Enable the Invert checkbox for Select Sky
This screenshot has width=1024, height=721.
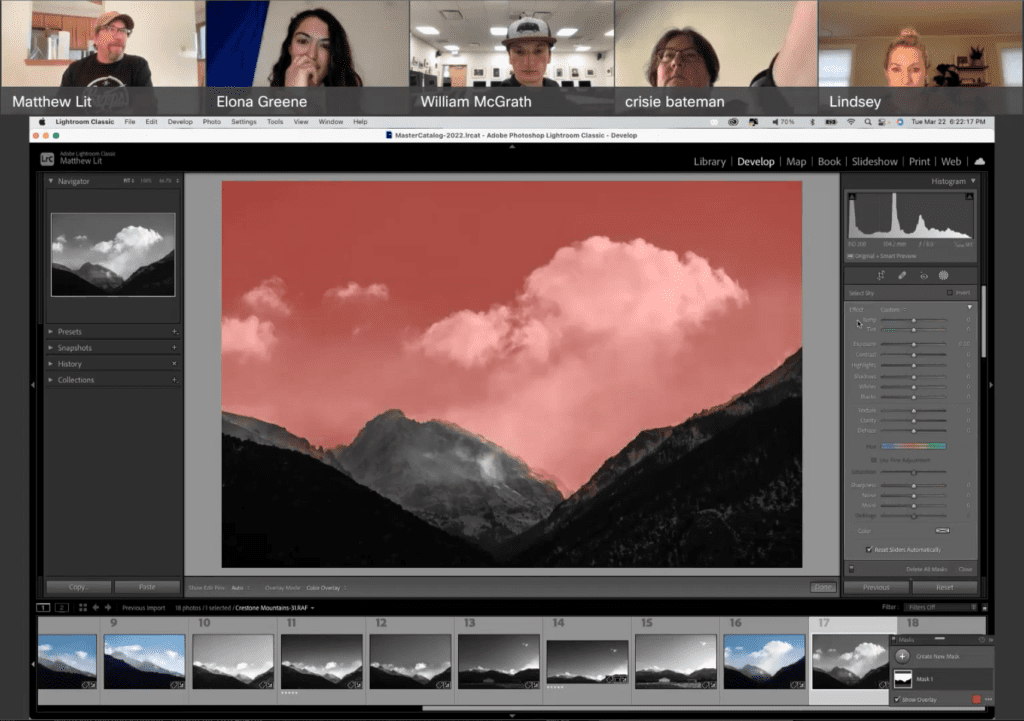(x=950, y=293)
